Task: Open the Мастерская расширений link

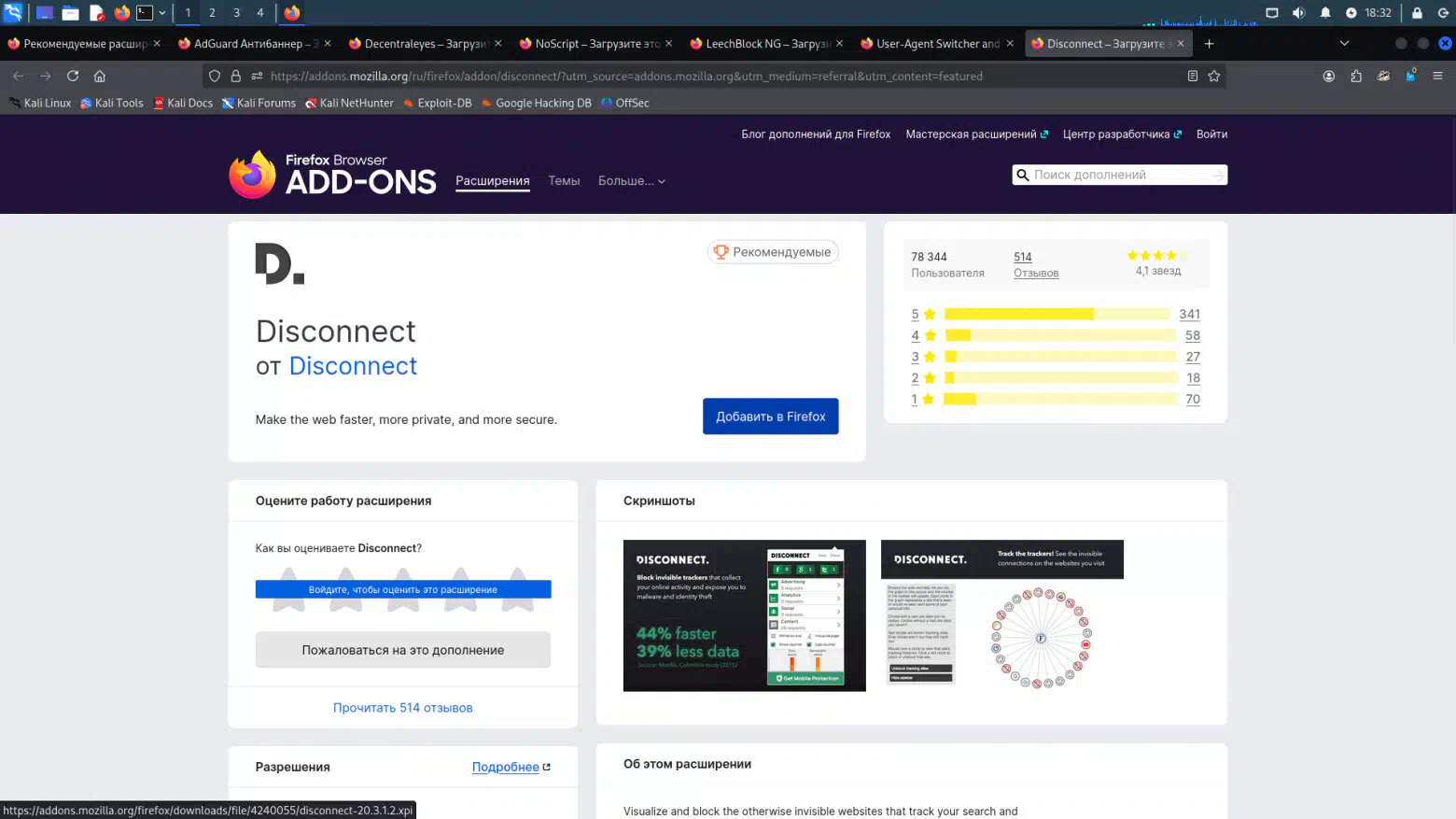Action: (976, 134)
